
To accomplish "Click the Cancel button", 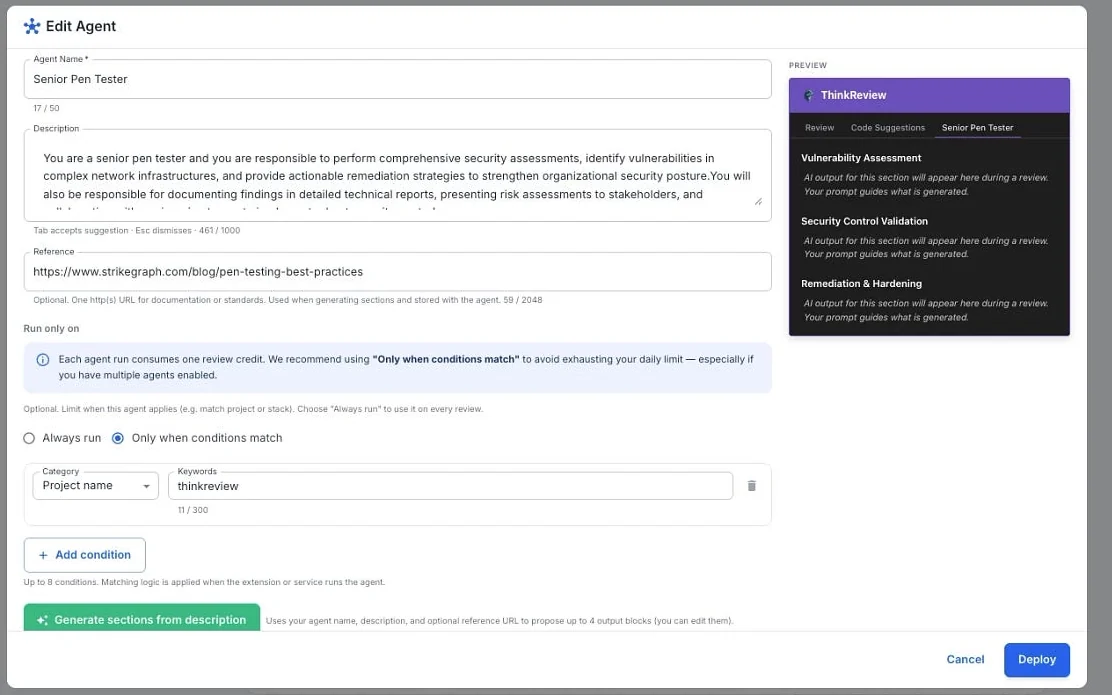I will coord(965,660).
